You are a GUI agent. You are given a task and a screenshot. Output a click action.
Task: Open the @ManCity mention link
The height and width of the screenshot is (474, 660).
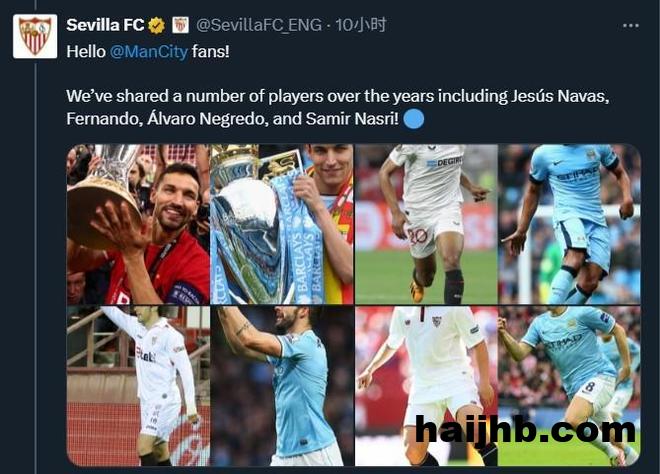149,52
